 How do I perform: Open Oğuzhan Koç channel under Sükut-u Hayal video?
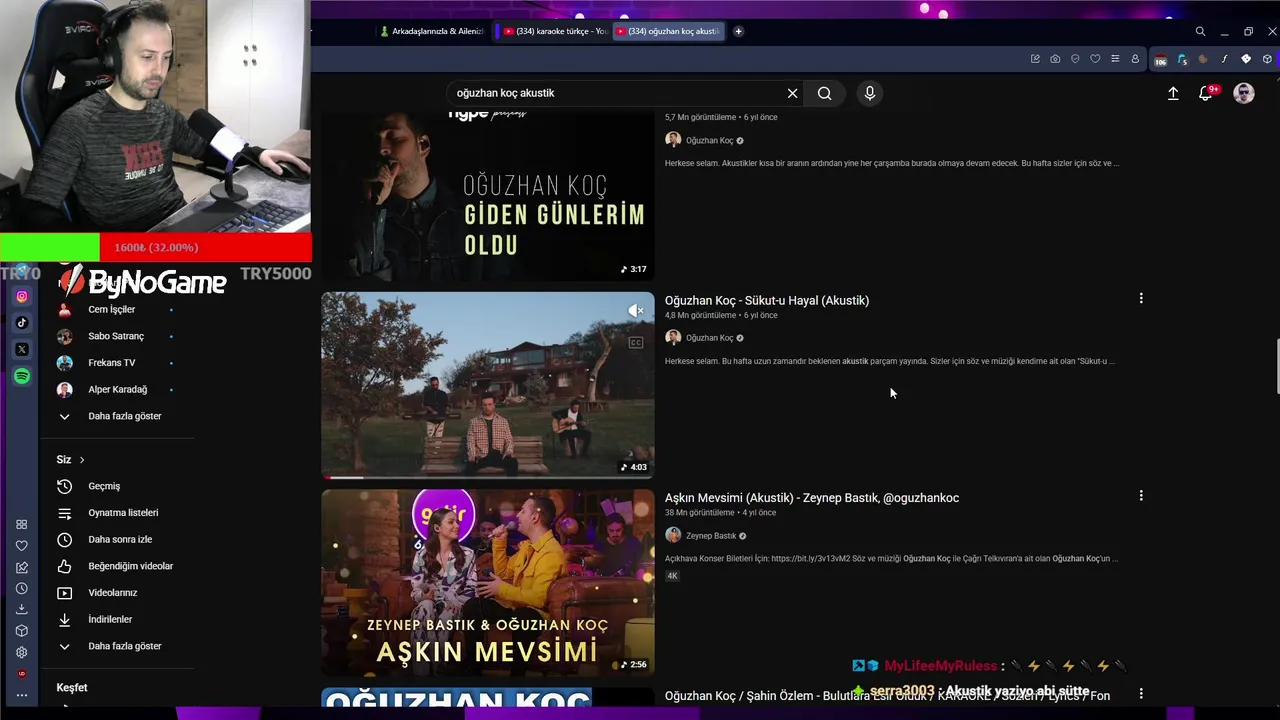(x=709, y=338)
